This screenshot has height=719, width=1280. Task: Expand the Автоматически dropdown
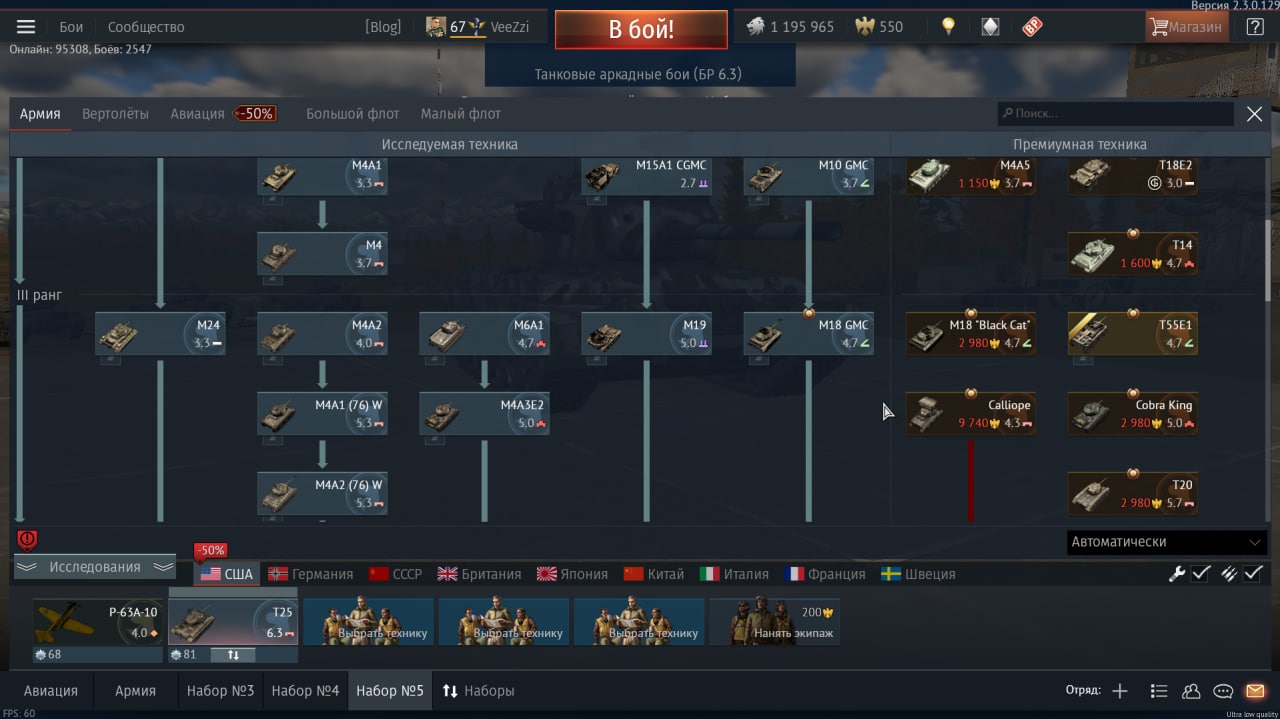pyautogui.click(x=1167, y=542)
